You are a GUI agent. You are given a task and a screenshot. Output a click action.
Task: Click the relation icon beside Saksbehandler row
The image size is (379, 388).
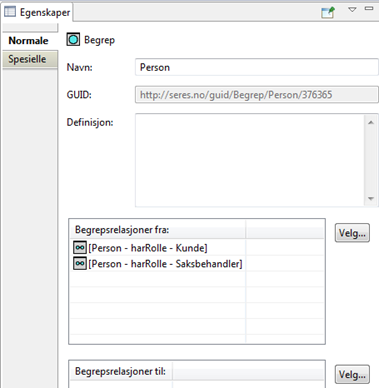(x=80, y=264)
